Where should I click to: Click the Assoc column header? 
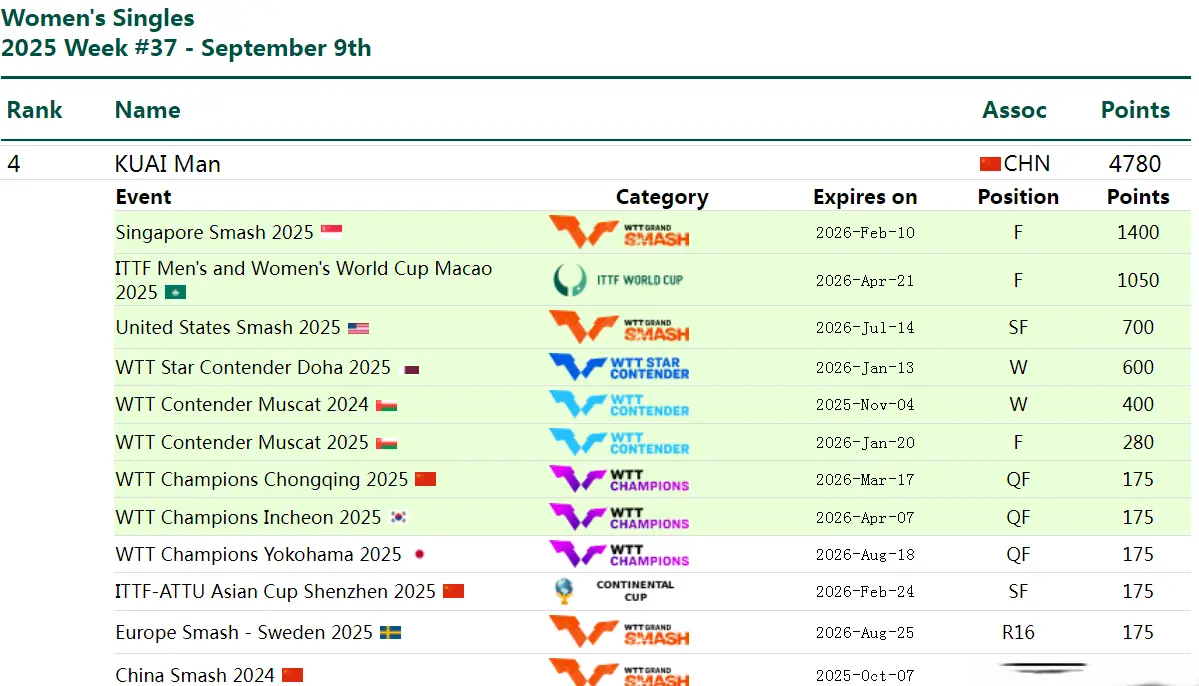click(1014, 110)
